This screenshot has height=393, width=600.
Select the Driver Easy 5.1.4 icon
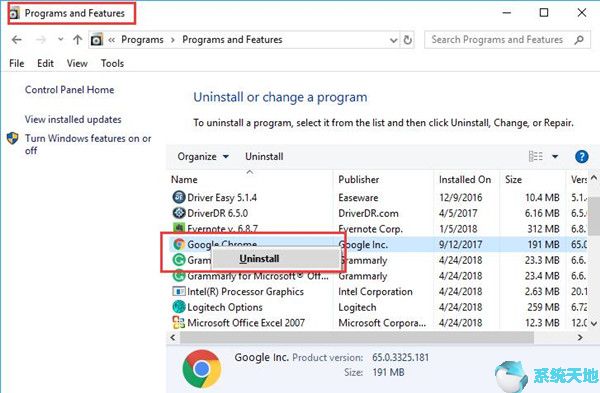pyautogui.click(x=179, y=197)
